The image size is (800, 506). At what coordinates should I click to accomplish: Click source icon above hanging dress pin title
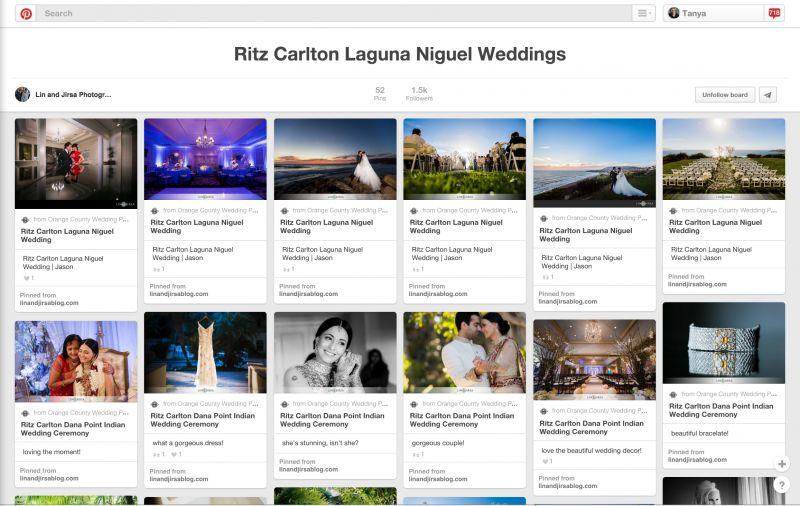(155, 404)
